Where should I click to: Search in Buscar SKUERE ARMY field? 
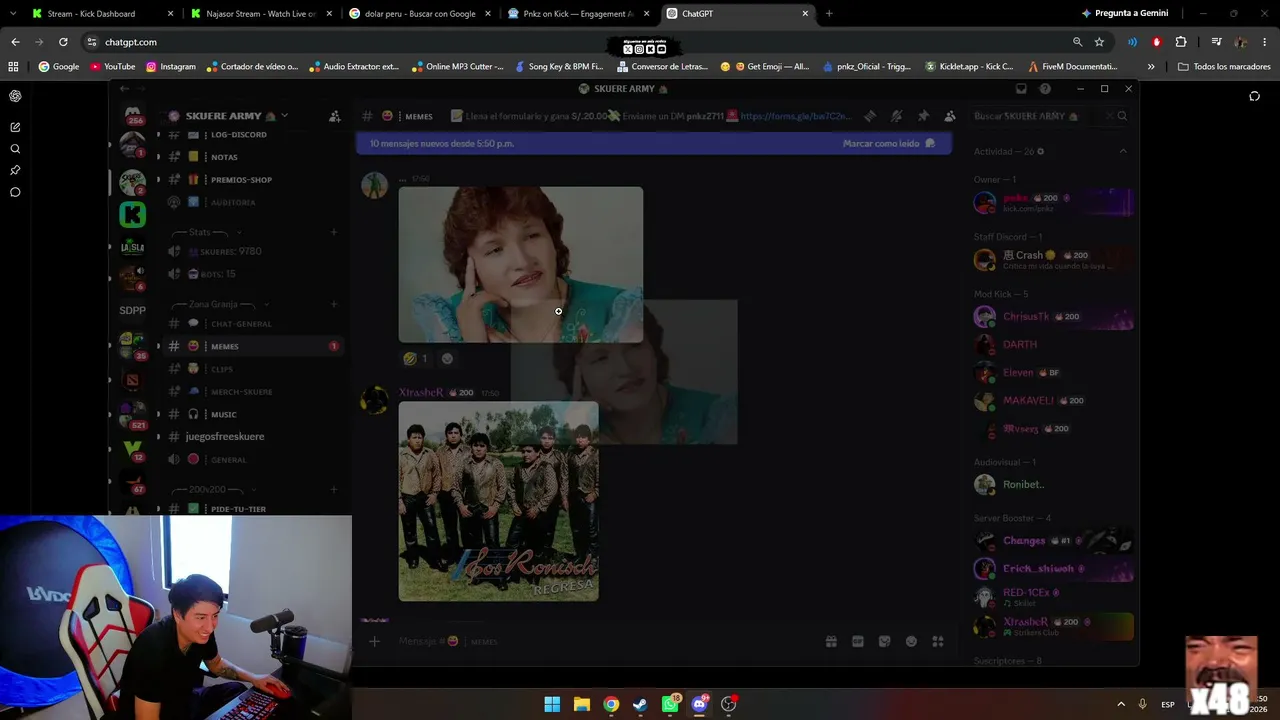[1050, 116]
